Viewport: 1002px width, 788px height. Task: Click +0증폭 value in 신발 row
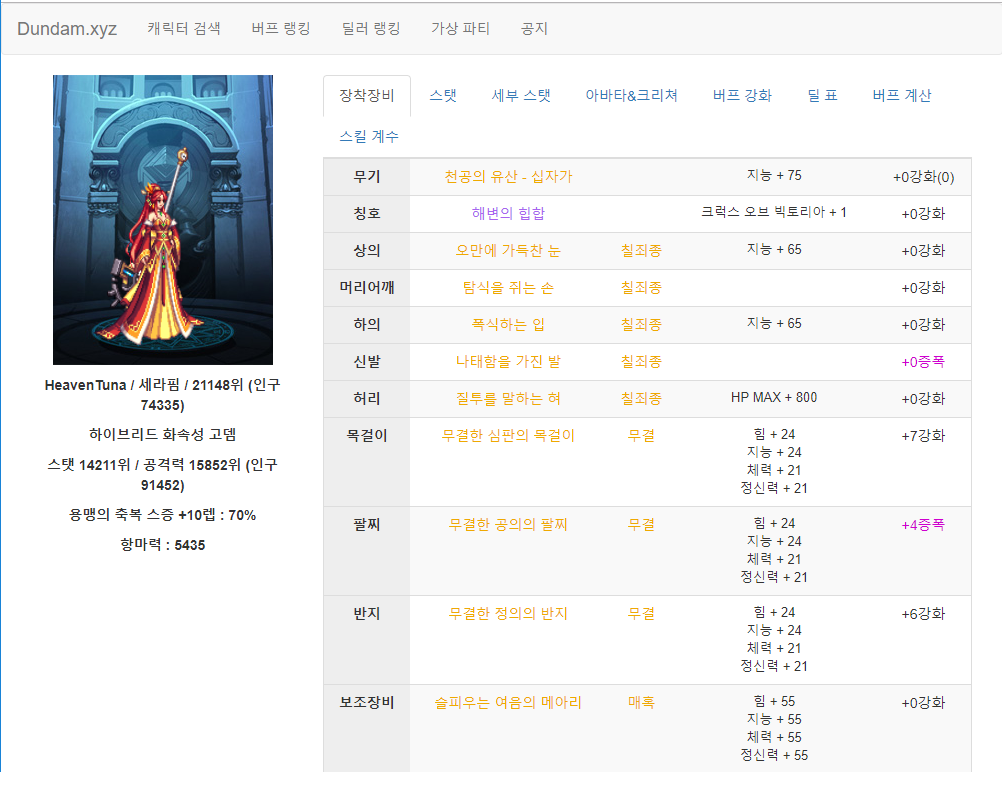coord(923,362)
